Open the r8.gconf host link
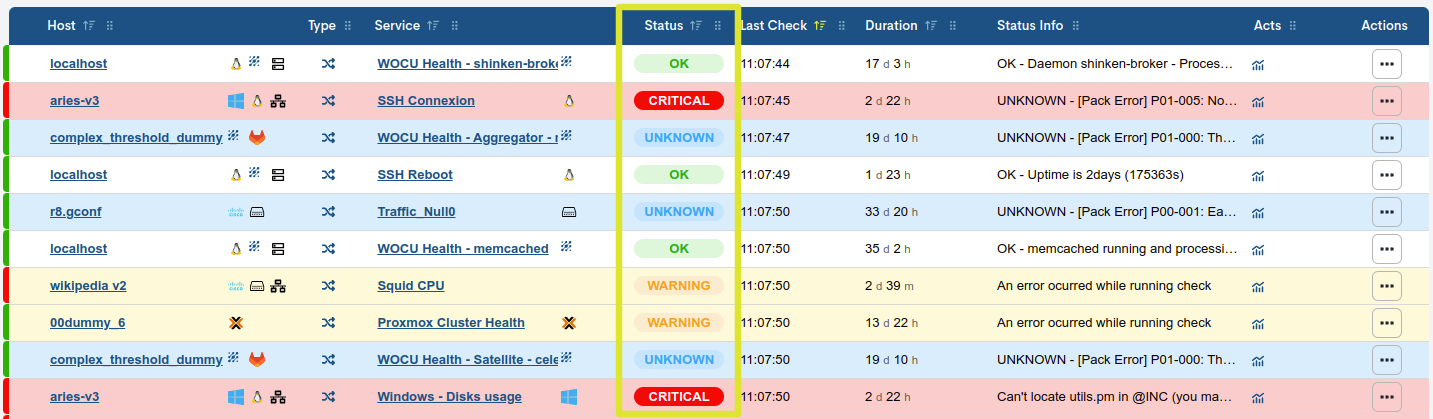The height and width of the screenshot is (419, 1433). [x=77, y=211]
